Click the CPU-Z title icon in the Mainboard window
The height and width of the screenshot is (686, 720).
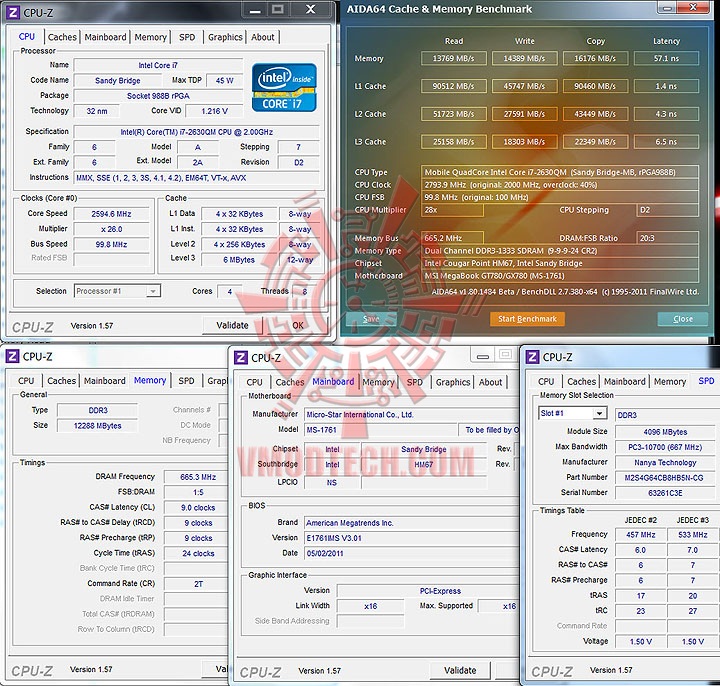click(241, 358)
